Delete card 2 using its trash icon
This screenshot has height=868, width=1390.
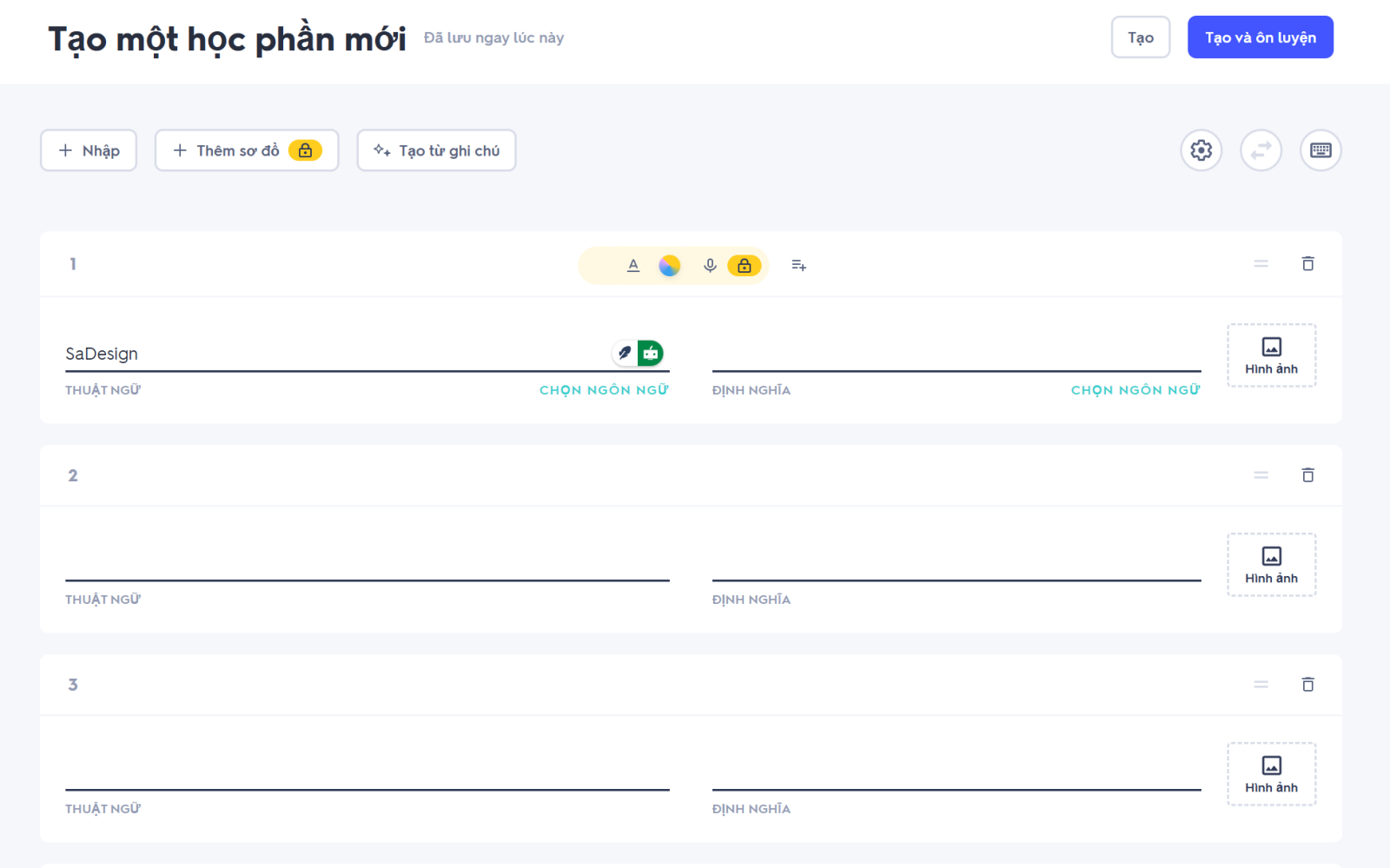click(x=1308, y=475)
